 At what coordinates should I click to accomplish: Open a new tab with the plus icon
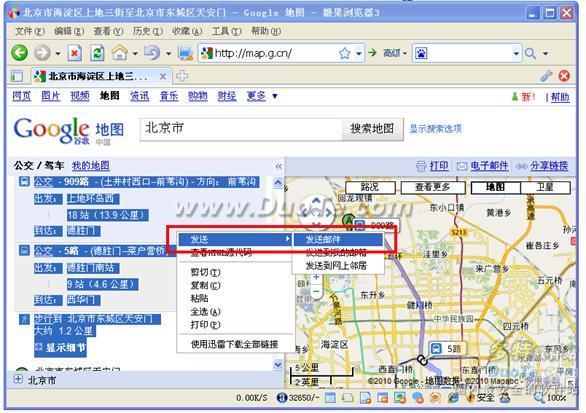(182, 76)
